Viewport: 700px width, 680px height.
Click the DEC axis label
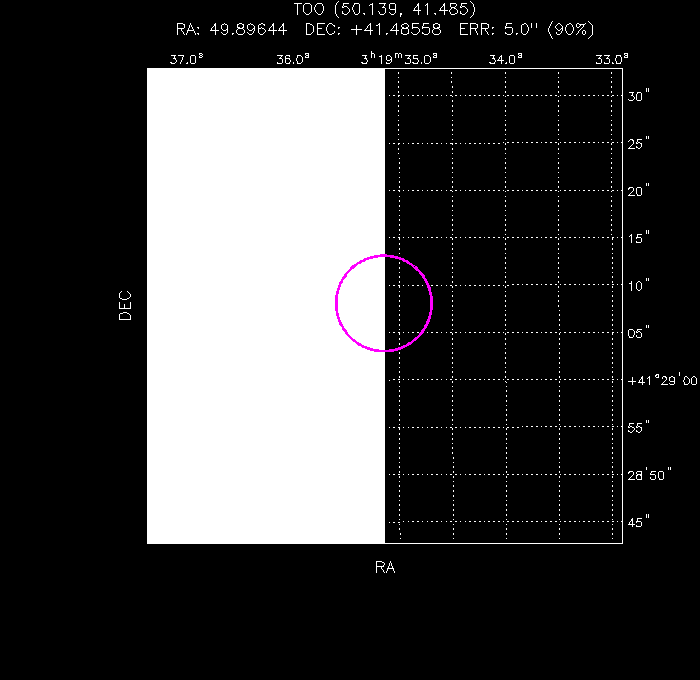point(125,305)
